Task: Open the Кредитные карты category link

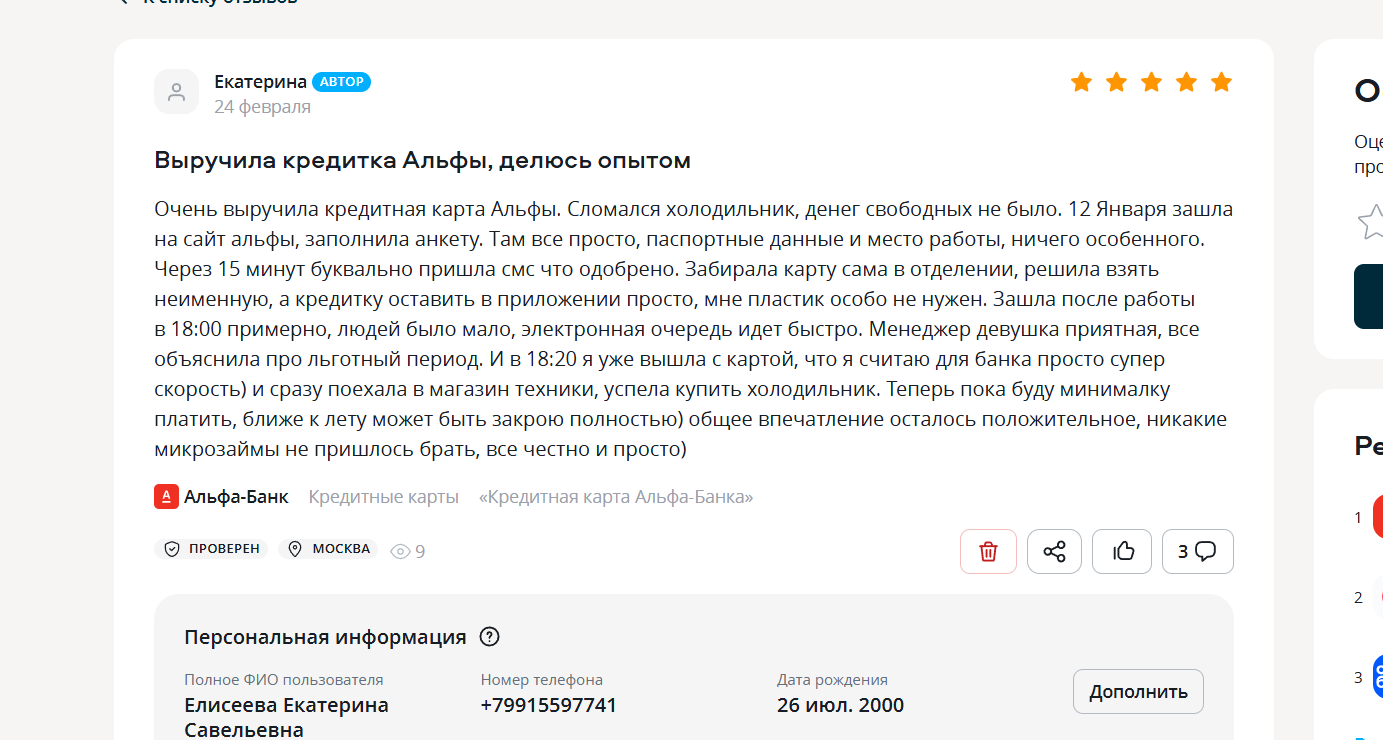Action: 383,497
